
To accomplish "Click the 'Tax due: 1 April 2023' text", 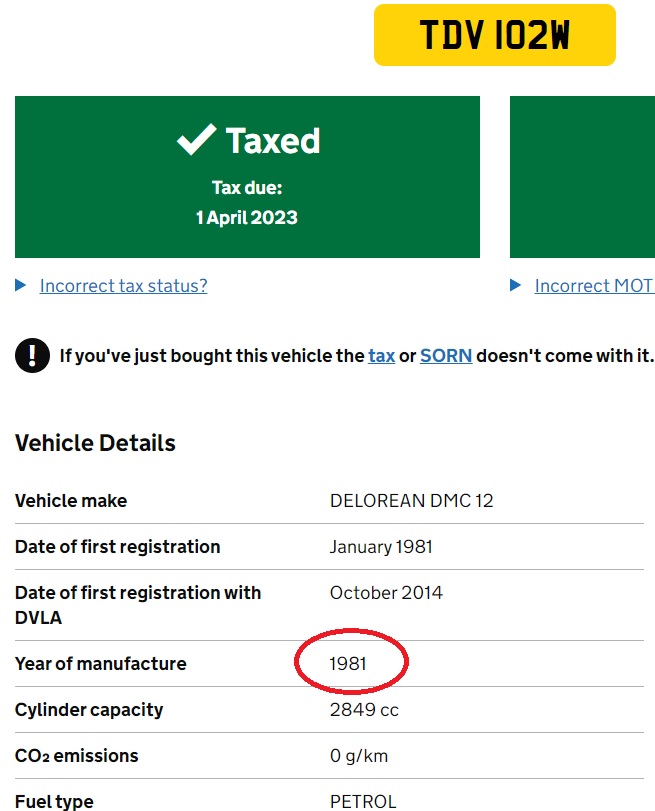I will click(x=247, y=203).
